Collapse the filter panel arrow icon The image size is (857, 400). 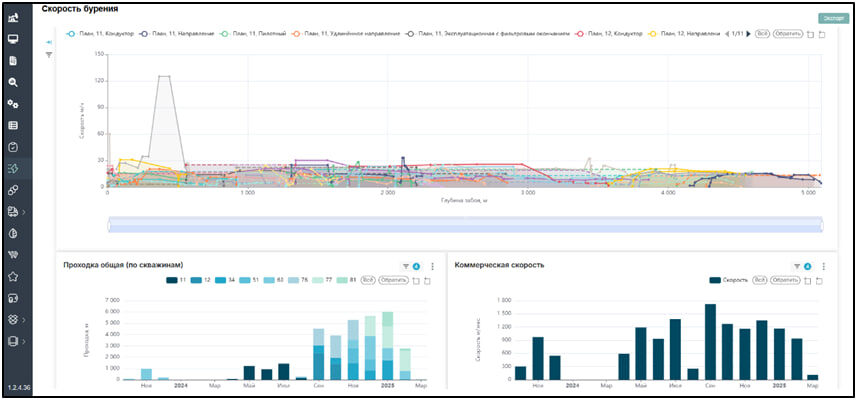(49, 43)
